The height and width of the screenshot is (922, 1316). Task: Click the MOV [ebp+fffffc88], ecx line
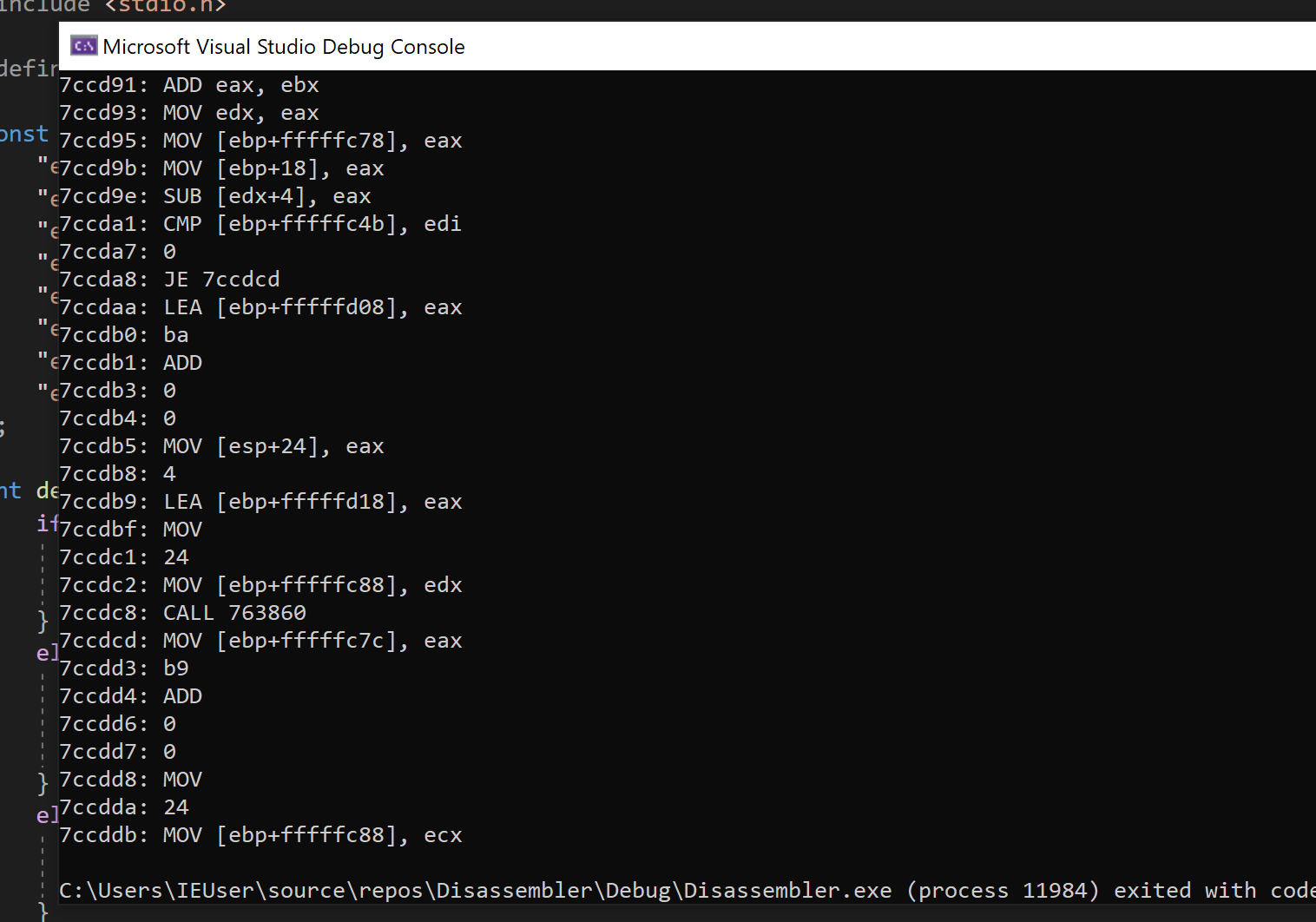(260, 835)
